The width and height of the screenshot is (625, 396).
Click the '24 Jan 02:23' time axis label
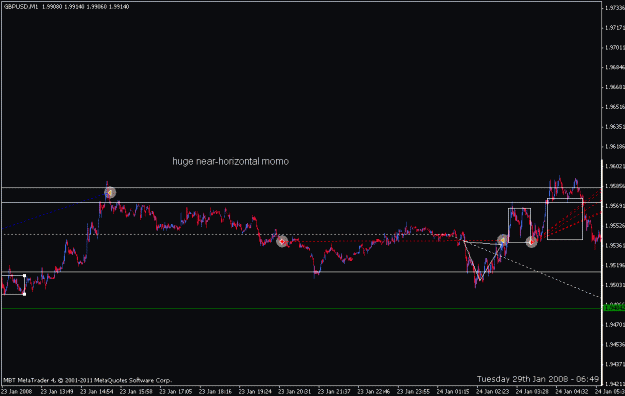[493, 392]
